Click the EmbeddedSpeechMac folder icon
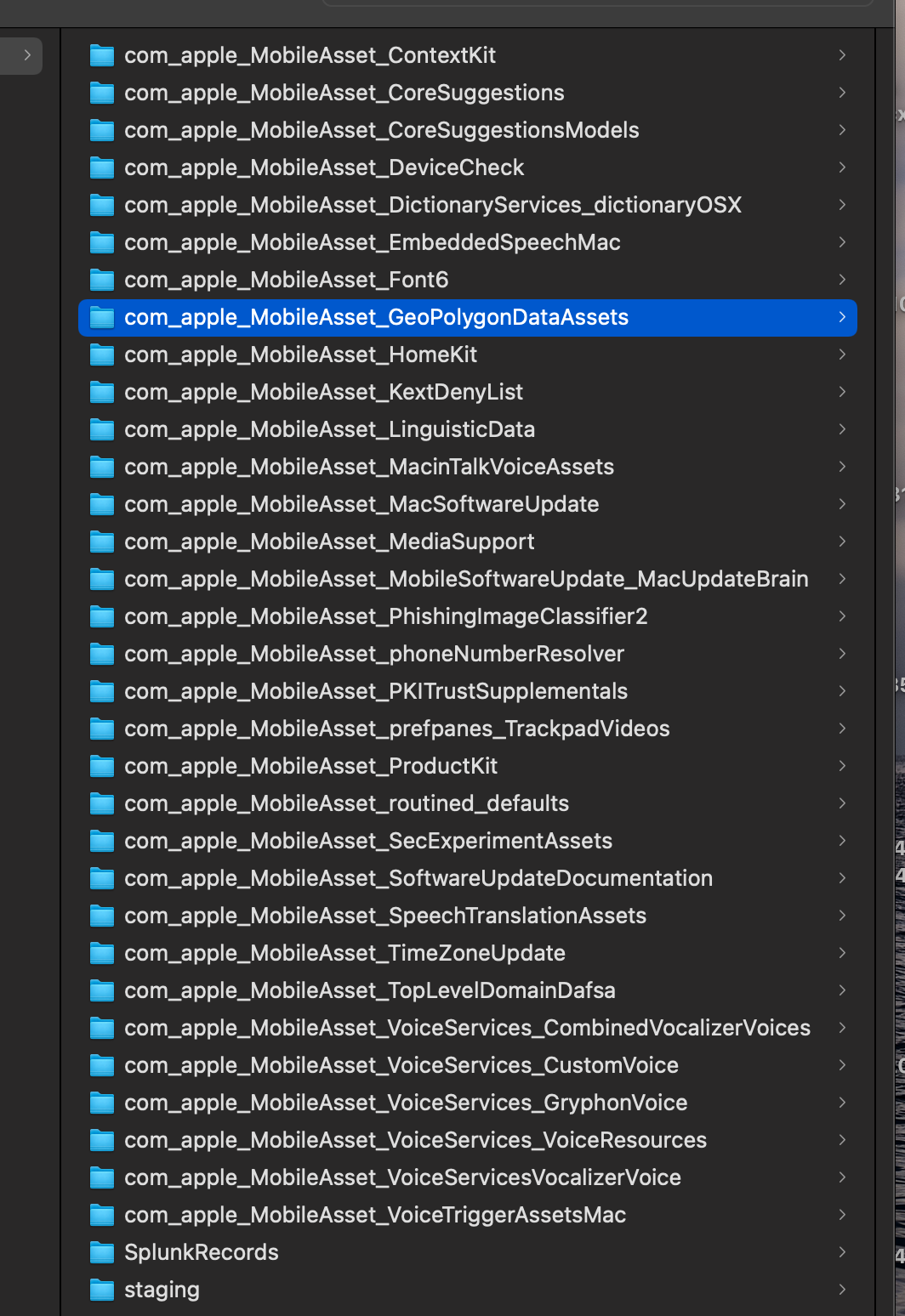The image size is (905, 1316). (x=102, y=242)
